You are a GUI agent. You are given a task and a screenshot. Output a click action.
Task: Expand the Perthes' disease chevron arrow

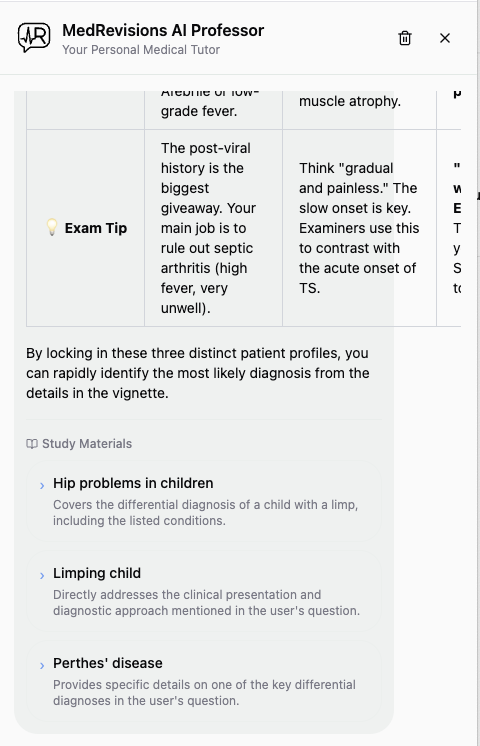pyautogui.click(x=42, y=665)
